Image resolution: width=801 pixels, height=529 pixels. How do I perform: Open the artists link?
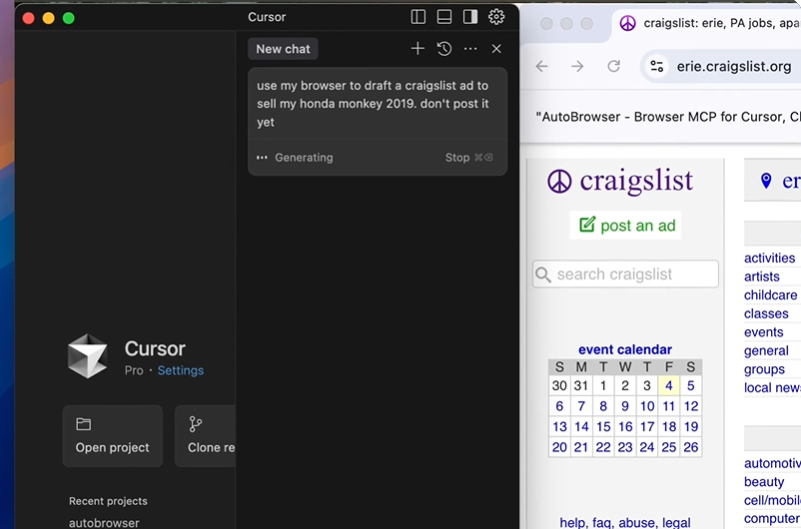point(762,276)
